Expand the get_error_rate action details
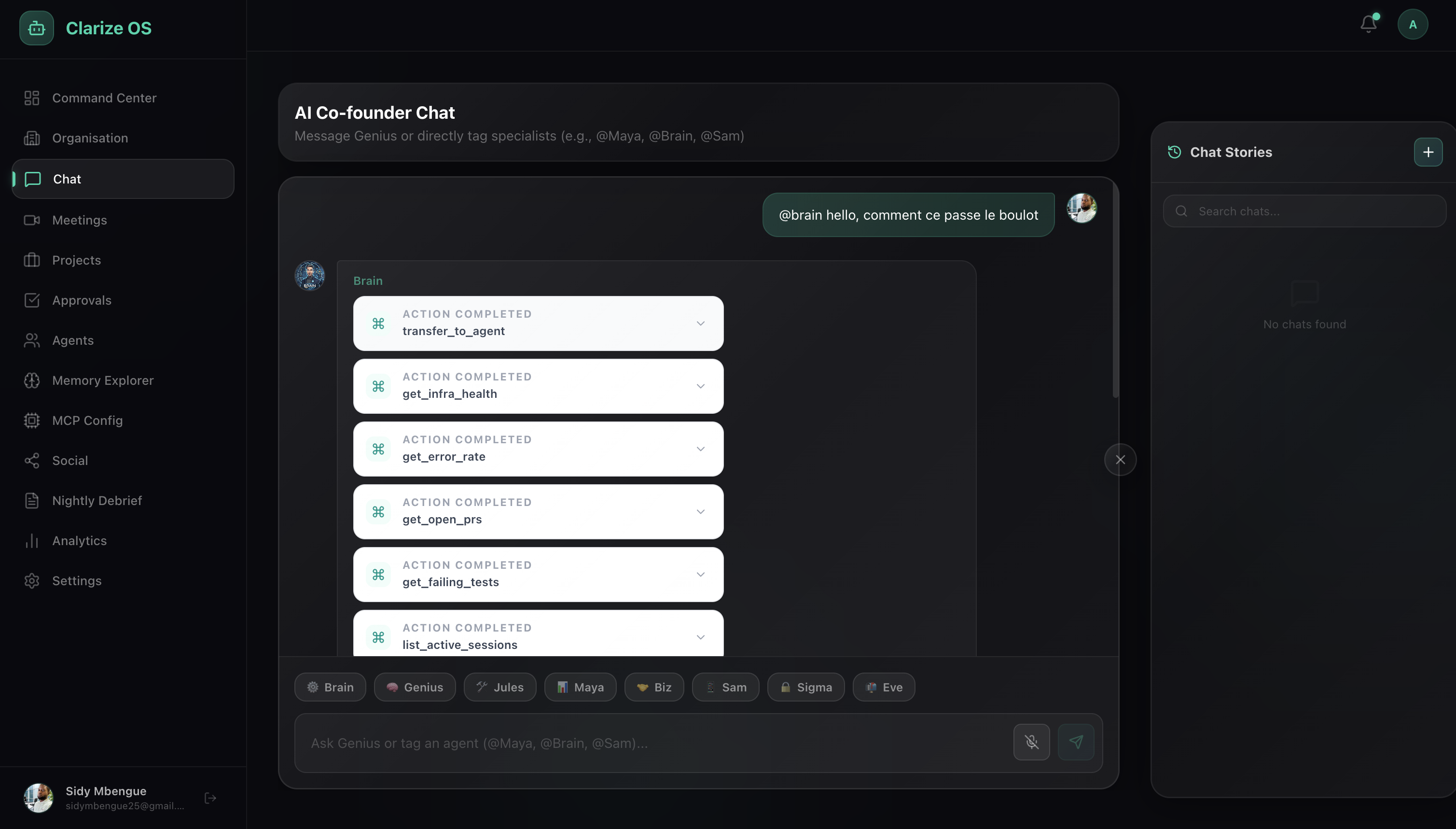 [700, 449]
